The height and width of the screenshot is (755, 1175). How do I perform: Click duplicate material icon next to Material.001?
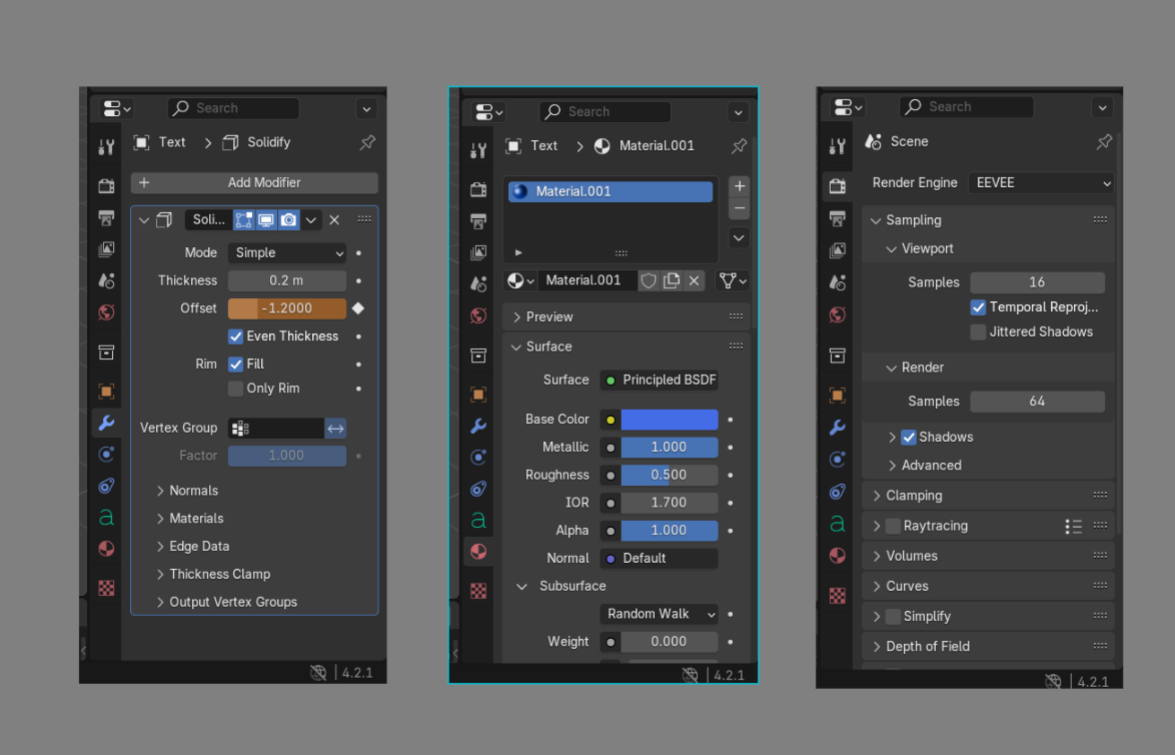[x=671, y=281]
